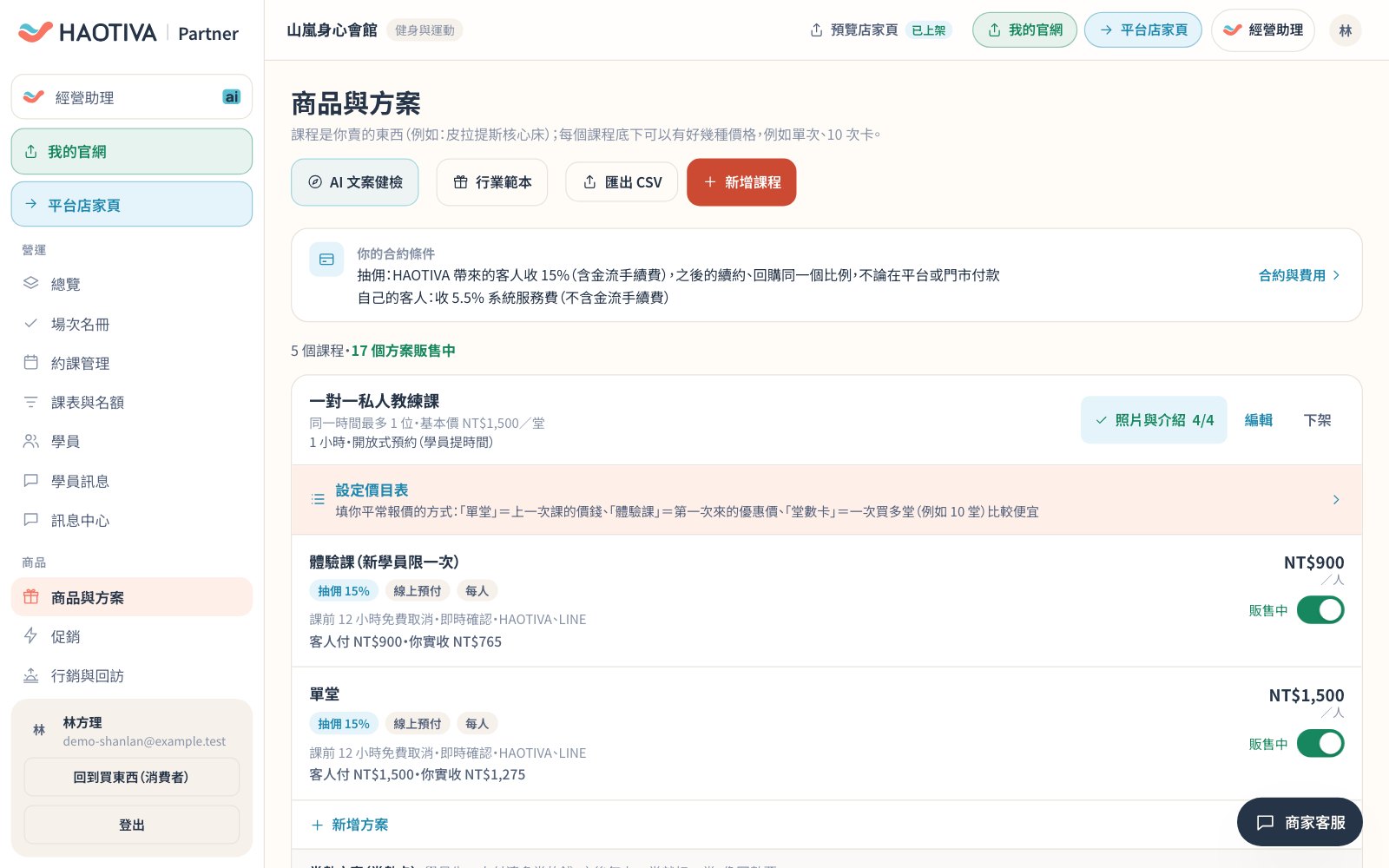1389x868 pixels.
Task: Click the 訊息中心 chat bubble icon
Action: pyautogui.click(x=31, y=520)
